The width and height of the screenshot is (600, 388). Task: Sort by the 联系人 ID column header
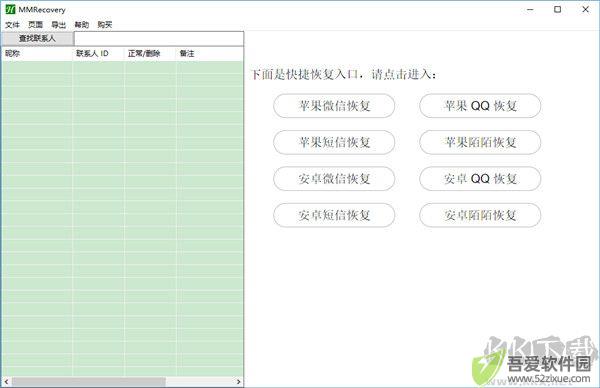click(98, 54)
